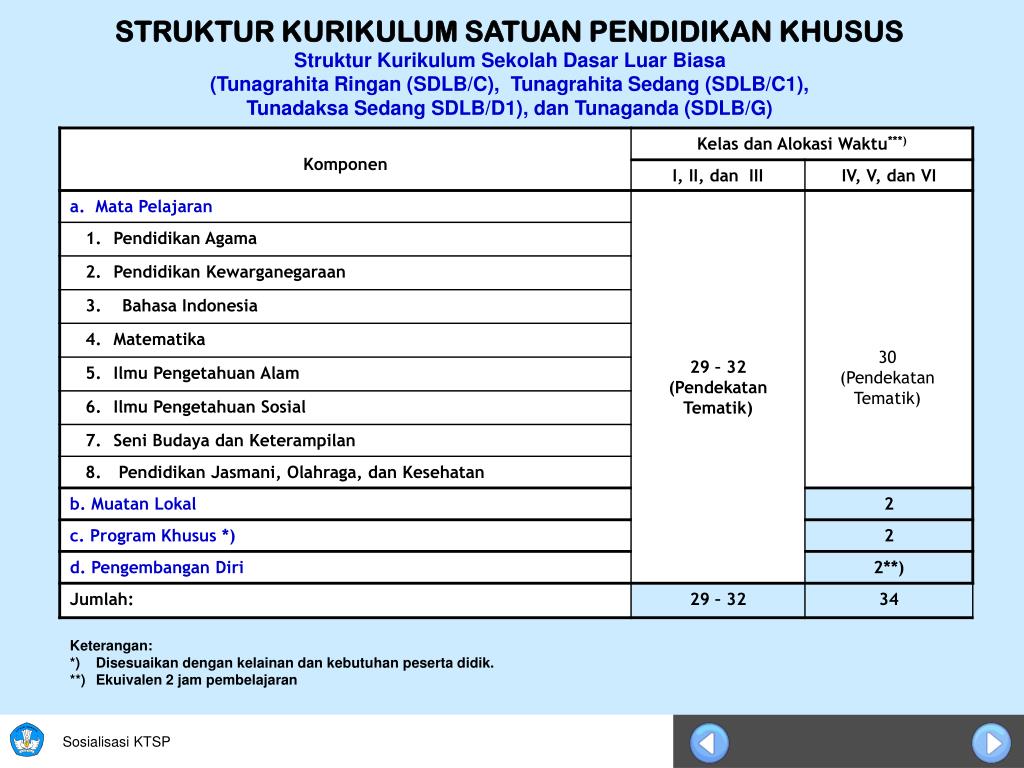Click the Tut Wuri Handayani logo
Image resolution: width=1024 pixels, height=768 pixels.
[27, 740]
